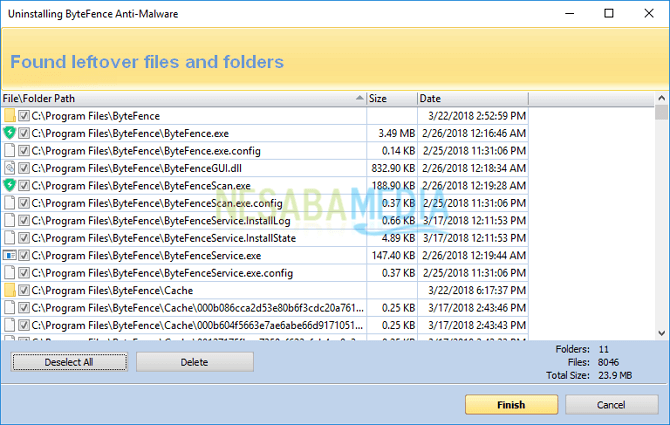Maximize the Uninstalling ByteFence window
This screenshot has height=425, width=670.
(x=608, y=14)
